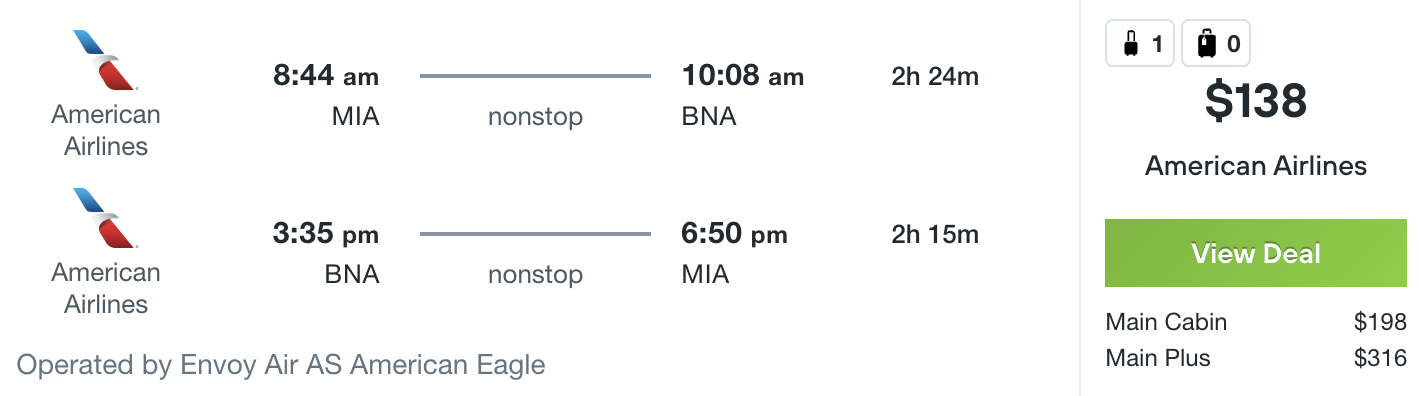Click the 6:50 pm return arrival time
This screenshot has height=396, width=1420.
click(x=735, y=235)
